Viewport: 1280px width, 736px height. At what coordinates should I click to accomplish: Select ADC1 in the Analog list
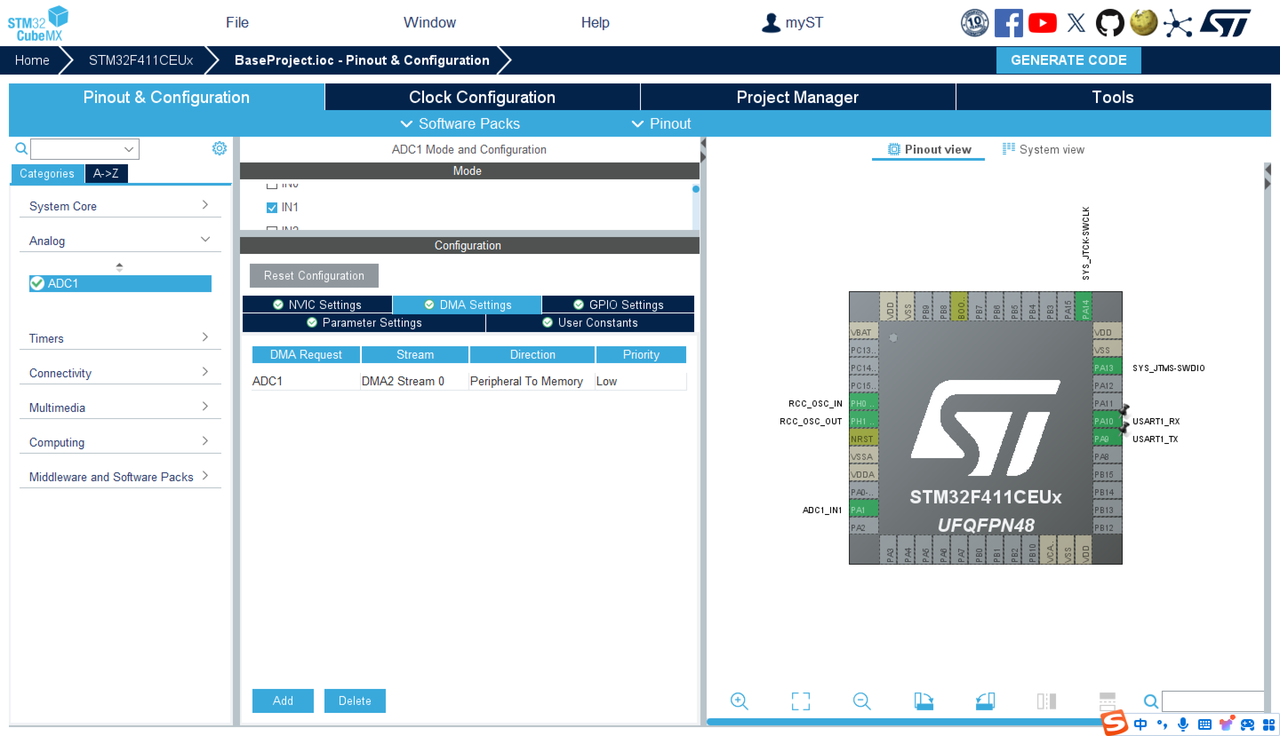(120, 284)
